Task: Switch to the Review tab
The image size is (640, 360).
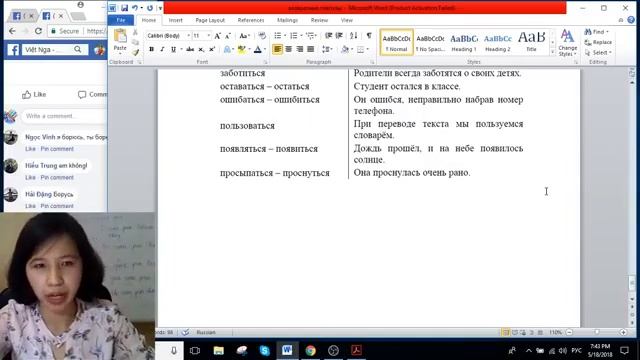Action: click(x=319, y=20)
